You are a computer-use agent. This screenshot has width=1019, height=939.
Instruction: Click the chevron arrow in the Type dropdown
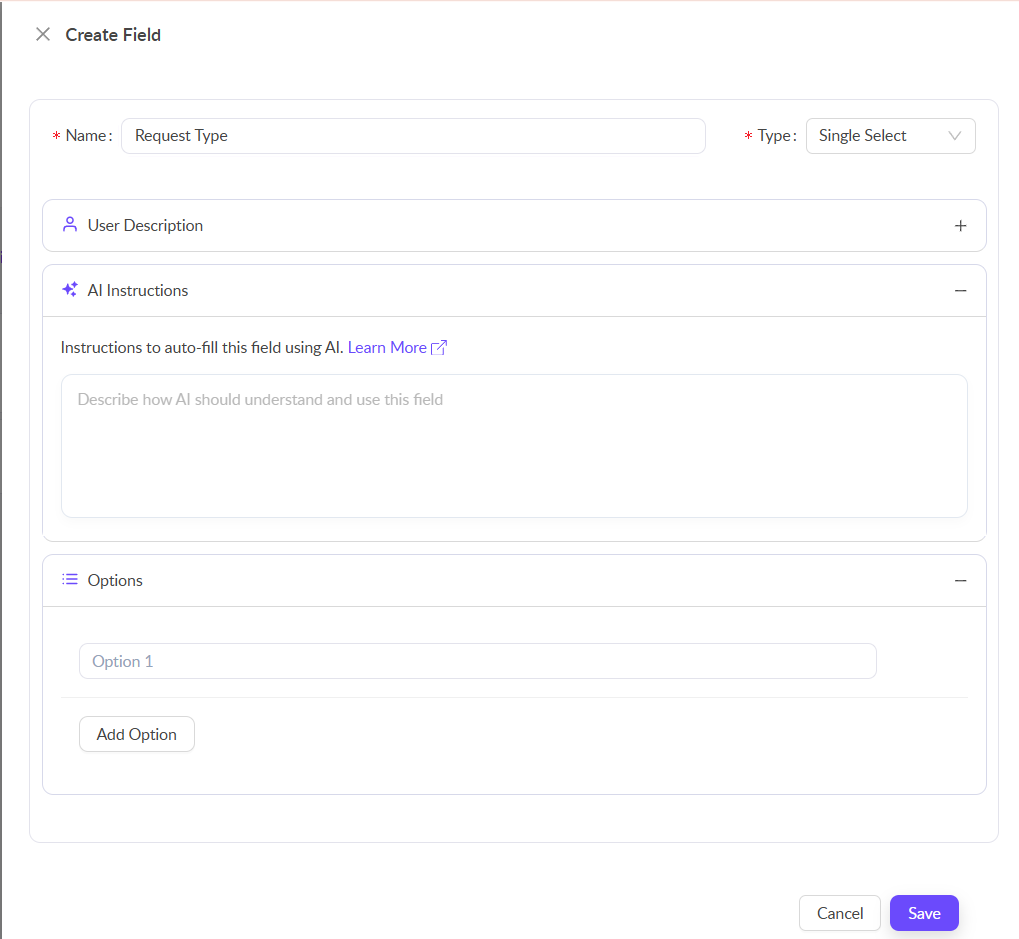pyautogui.click(x=955, y=136)
